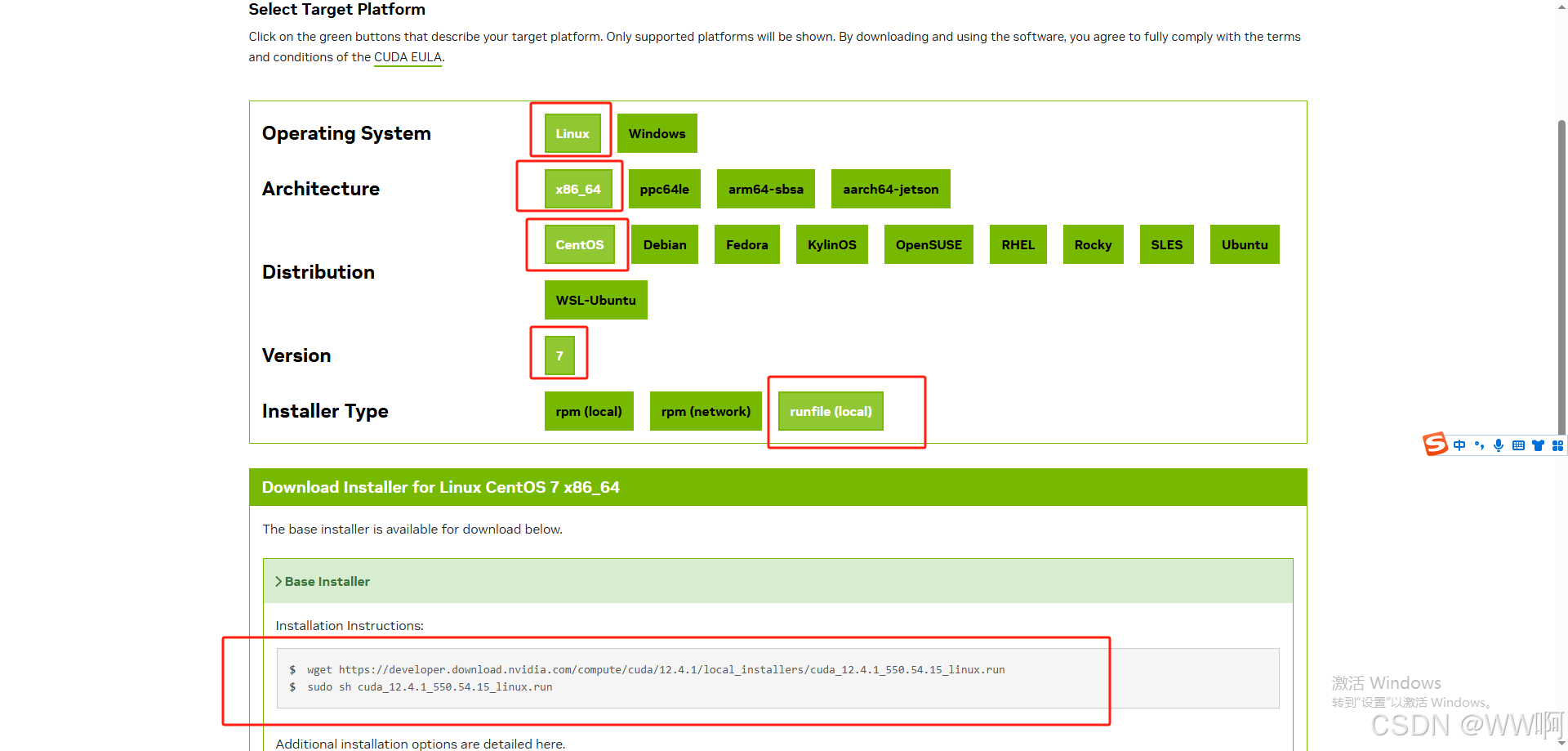Choose rpm (network) installer type
Screen dimensions: 1568x751
(x=706, y=411)
